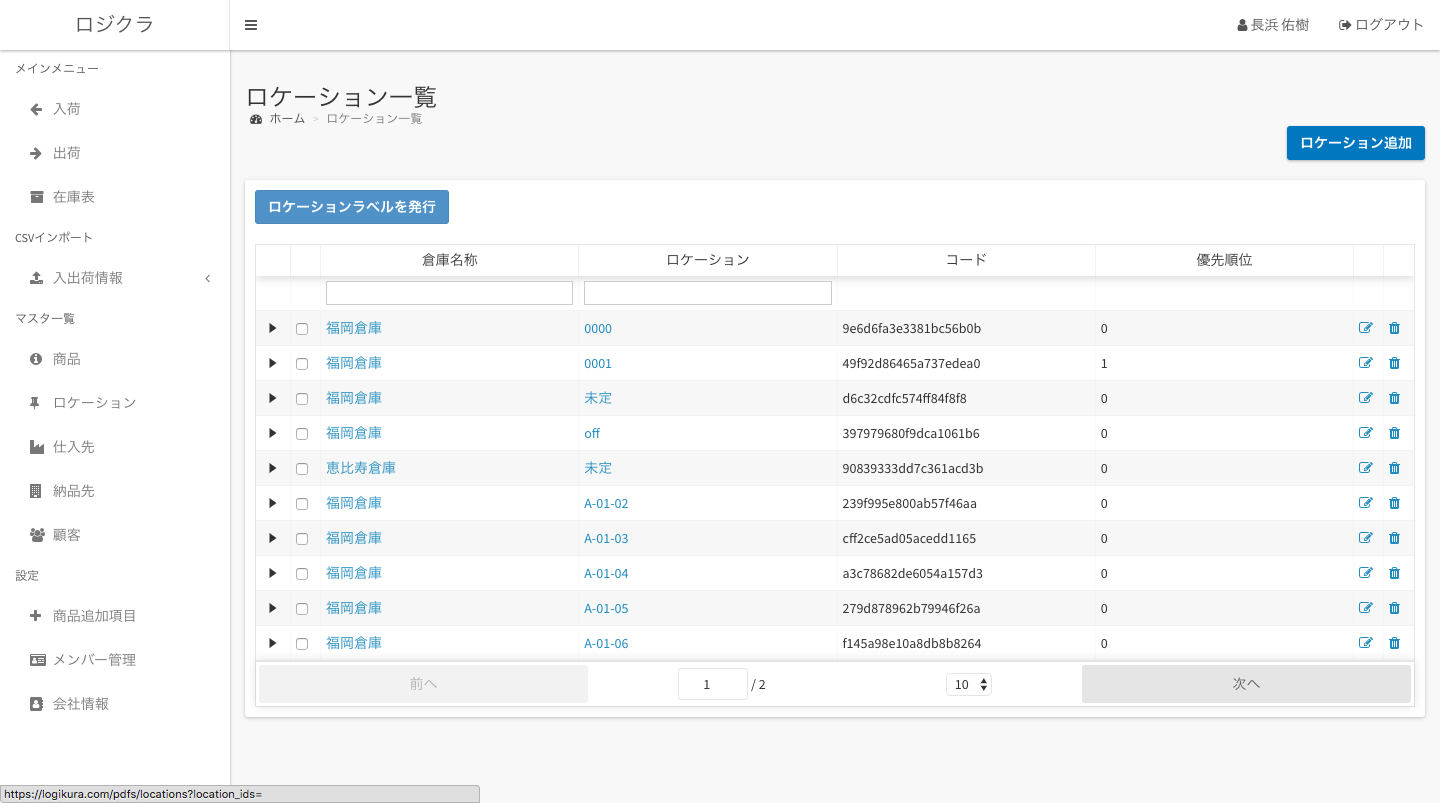Click the user icon beside 長浜 佑樹
The height and width of the screenshot is (803, 1440).
click(x=1242, y=25)
